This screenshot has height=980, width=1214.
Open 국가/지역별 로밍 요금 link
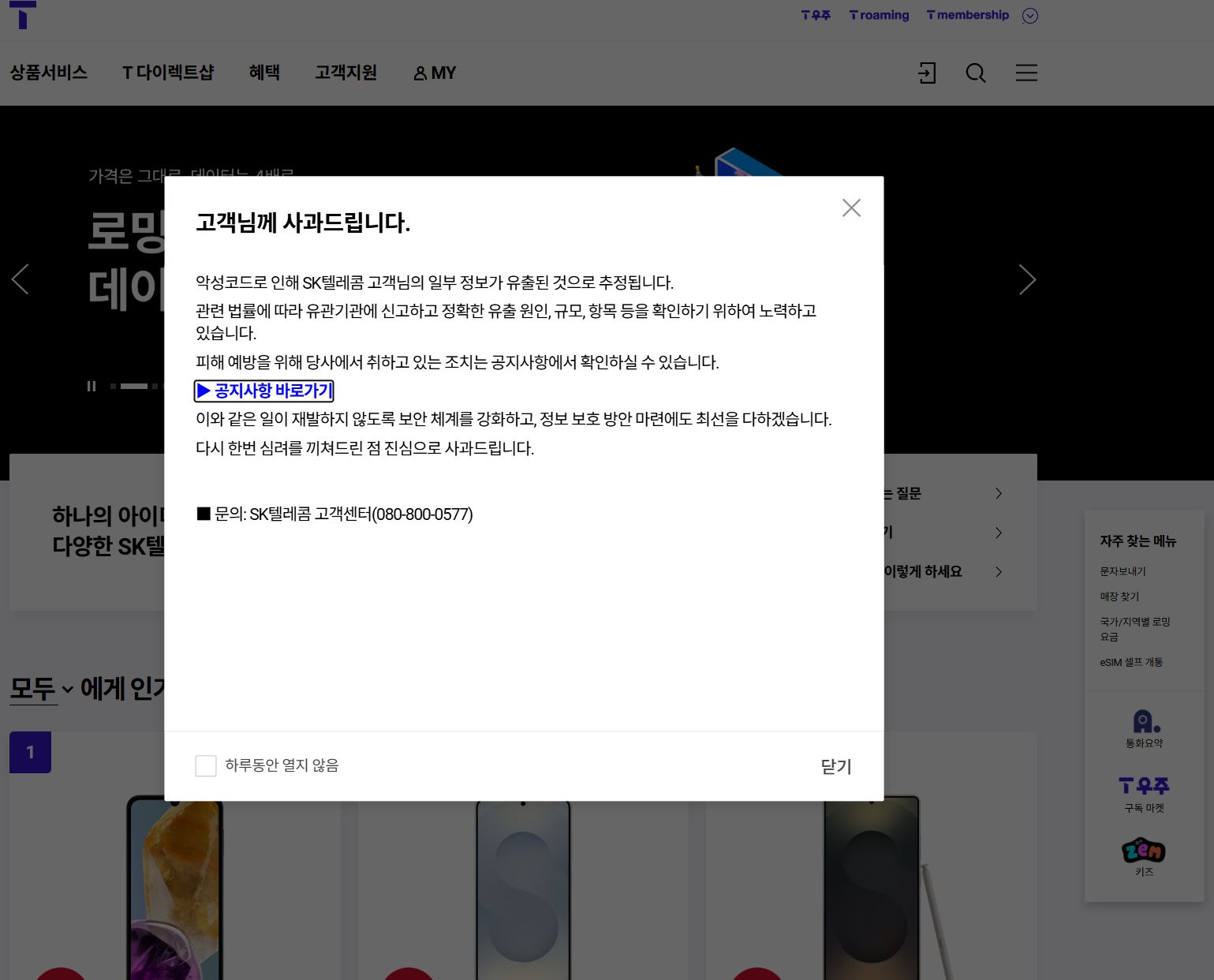1135,629
